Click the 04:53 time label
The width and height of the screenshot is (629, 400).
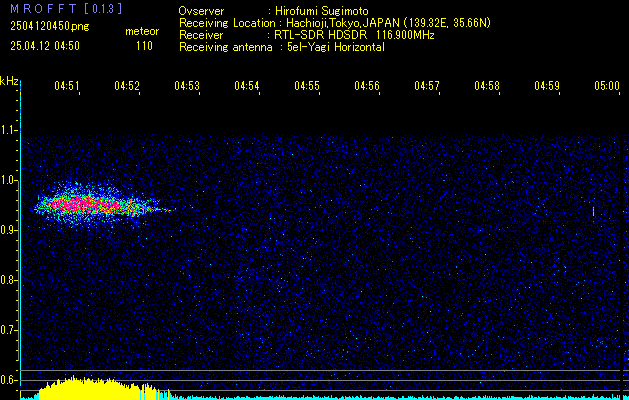187,86
